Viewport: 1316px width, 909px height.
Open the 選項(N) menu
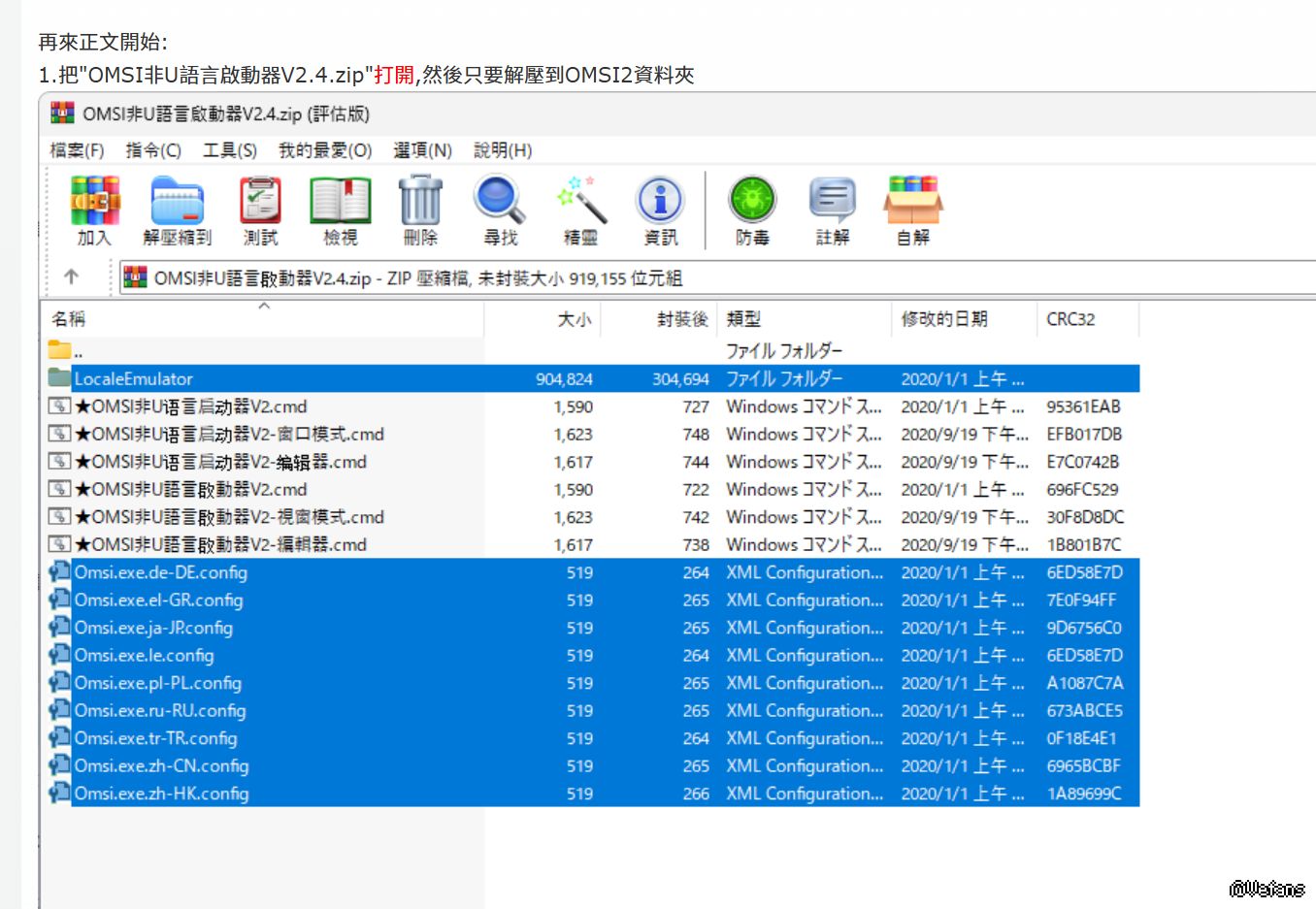pos(422,150)
